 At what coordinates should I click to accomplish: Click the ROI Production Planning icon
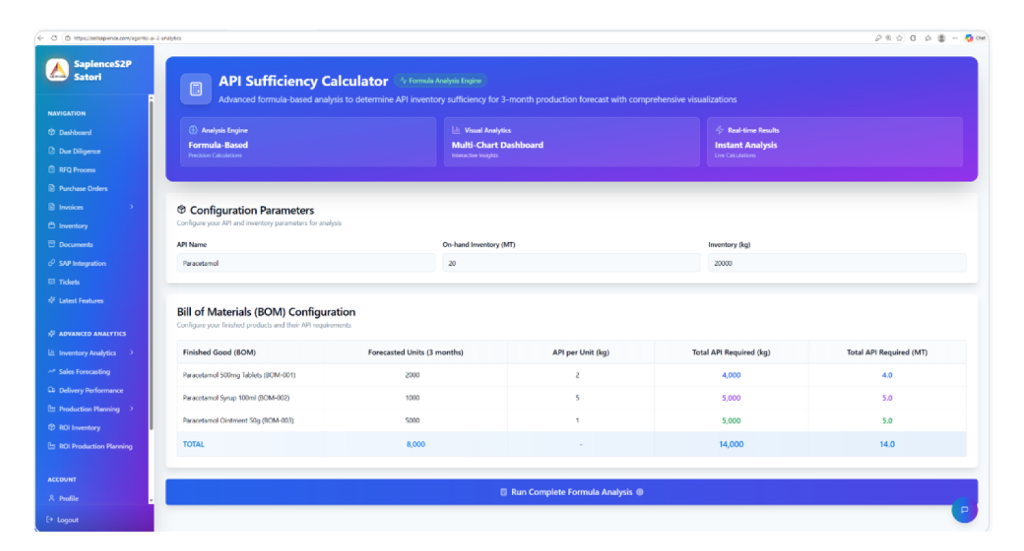(x=52, y=446)
